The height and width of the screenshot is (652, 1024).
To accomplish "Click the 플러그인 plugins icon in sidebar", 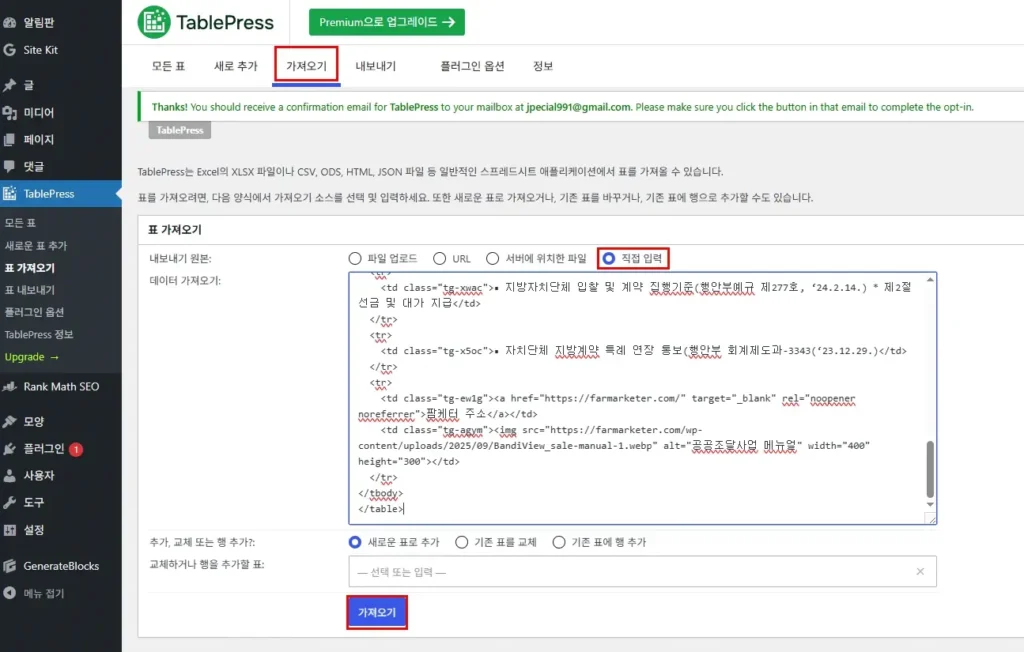I will (x=10, y=449).
